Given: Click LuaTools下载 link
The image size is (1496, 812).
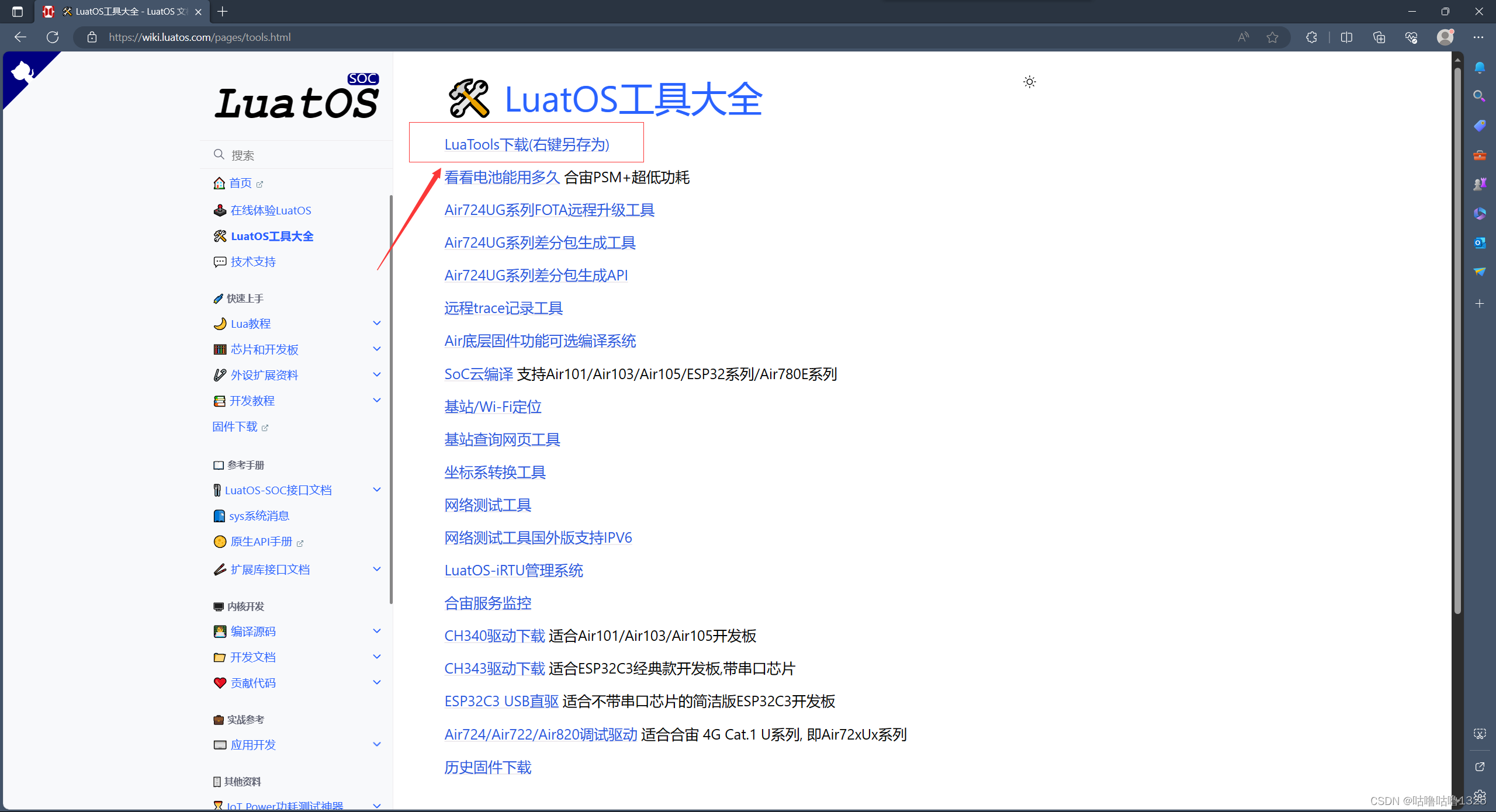Looking at the screenshot, I should coord(526,144).
